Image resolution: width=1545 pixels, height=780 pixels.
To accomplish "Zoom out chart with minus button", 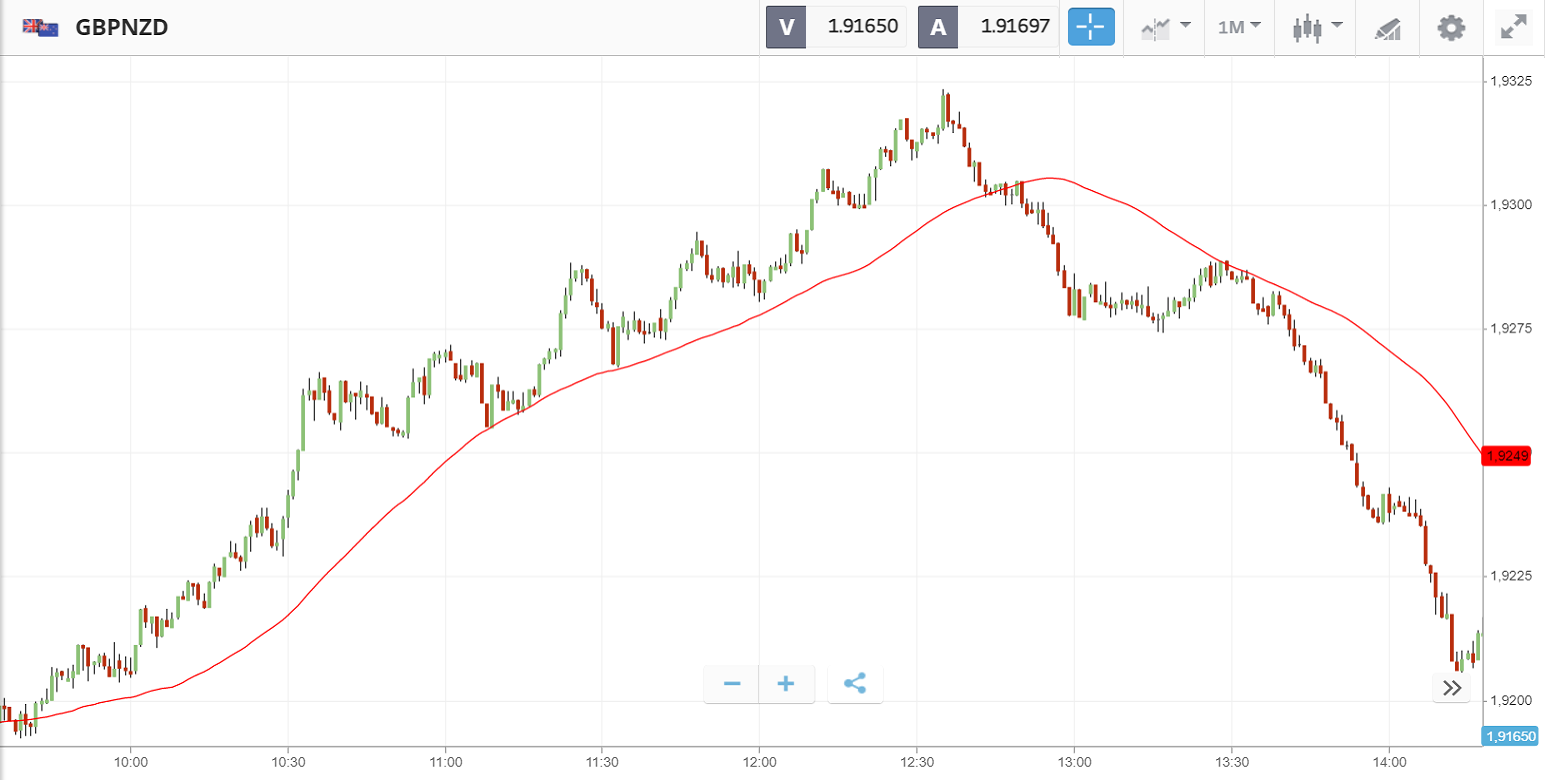I will pyautogui.click(x=732, y=684).
